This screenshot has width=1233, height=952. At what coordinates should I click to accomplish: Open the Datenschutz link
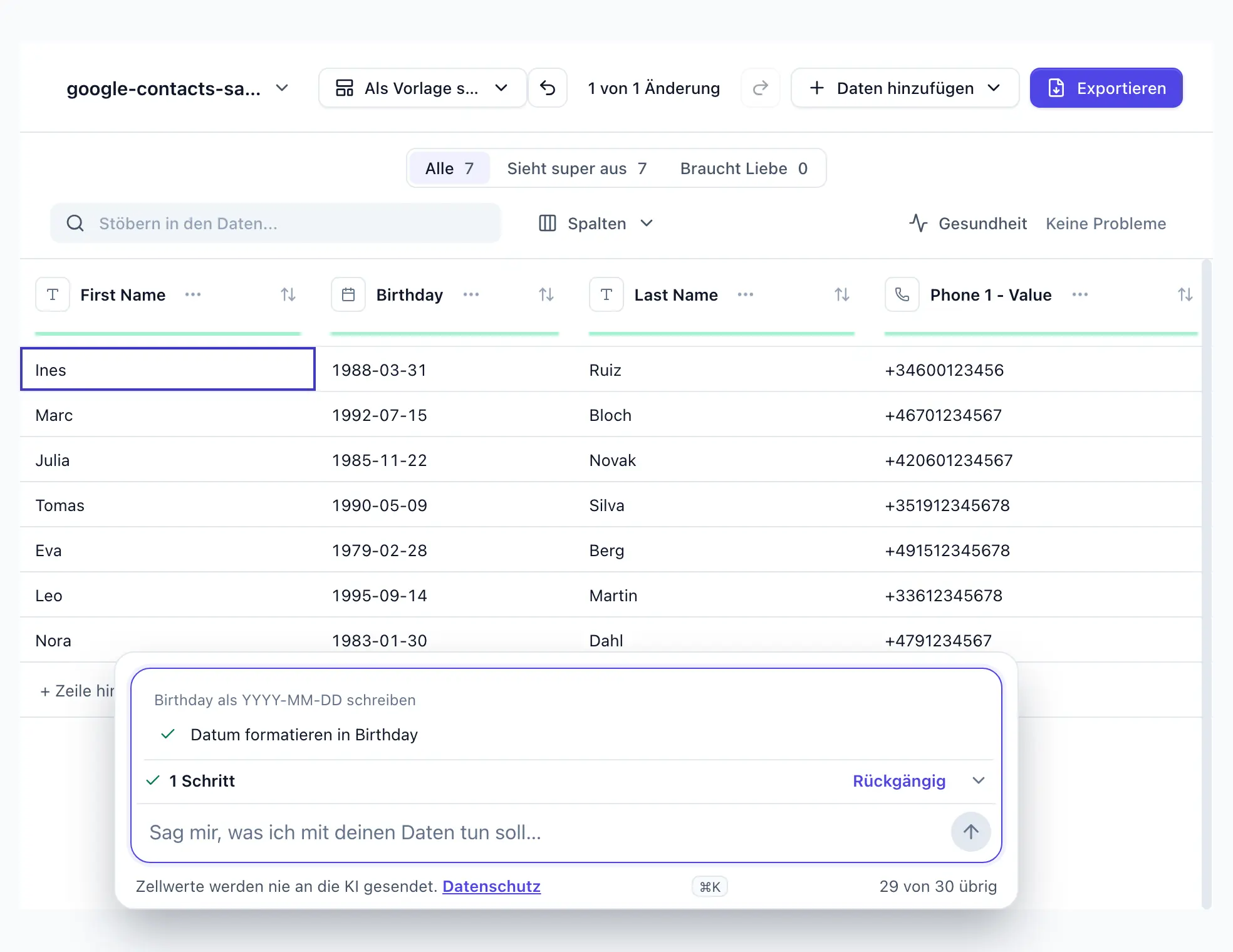click(491, 886)
